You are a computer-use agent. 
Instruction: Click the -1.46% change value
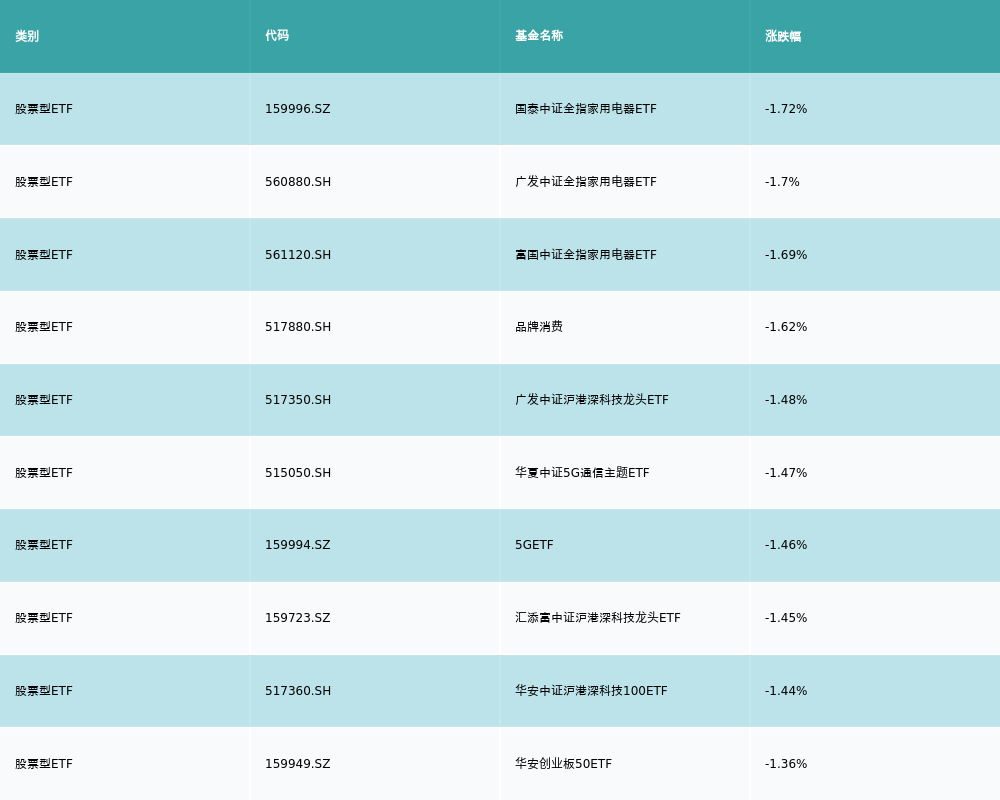click(786, 545)
